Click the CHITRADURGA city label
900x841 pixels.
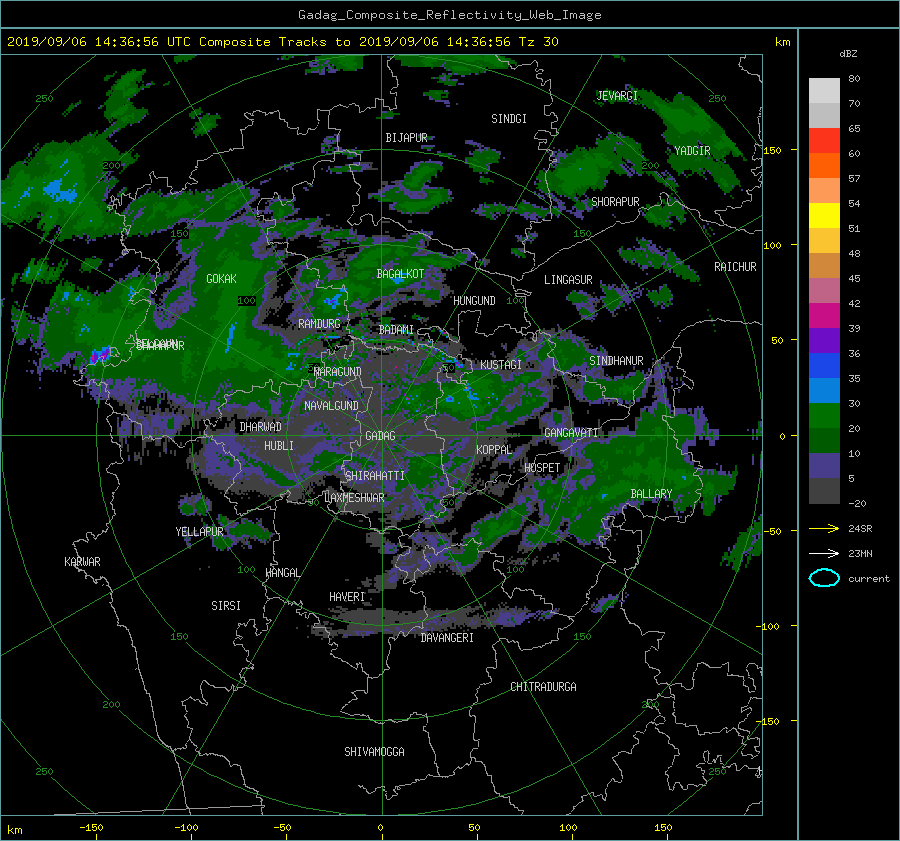[x=543, y=687]
